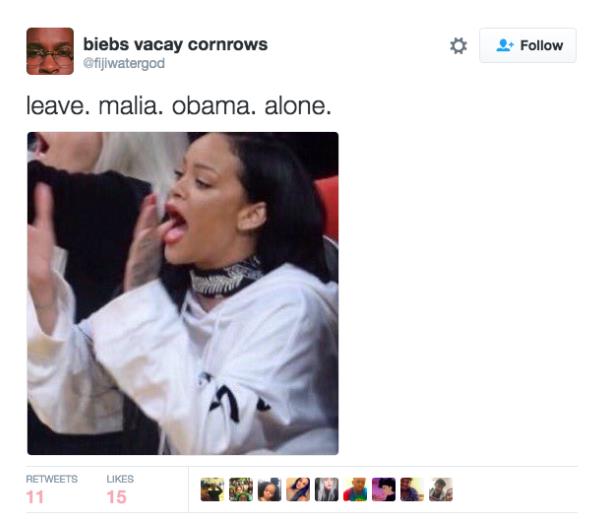Select the third liker avatar thumbnail
Screen dimensions: 614x519
click(269, 490)
